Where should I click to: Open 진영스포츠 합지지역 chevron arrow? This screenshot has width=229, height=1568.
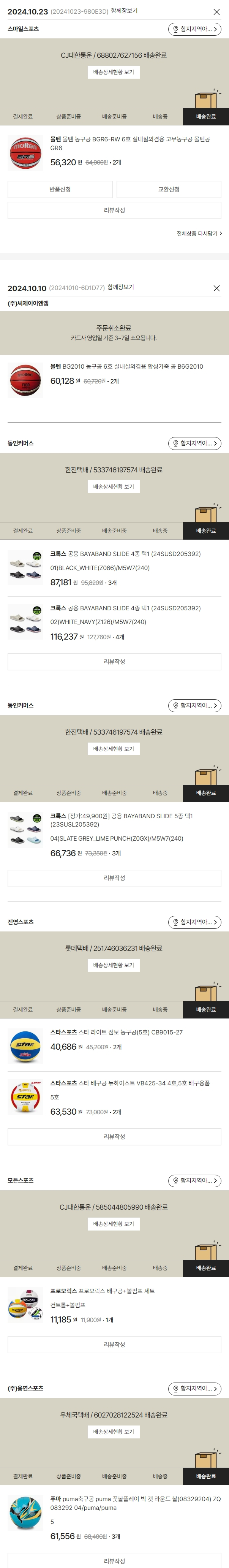coord(215,922)
